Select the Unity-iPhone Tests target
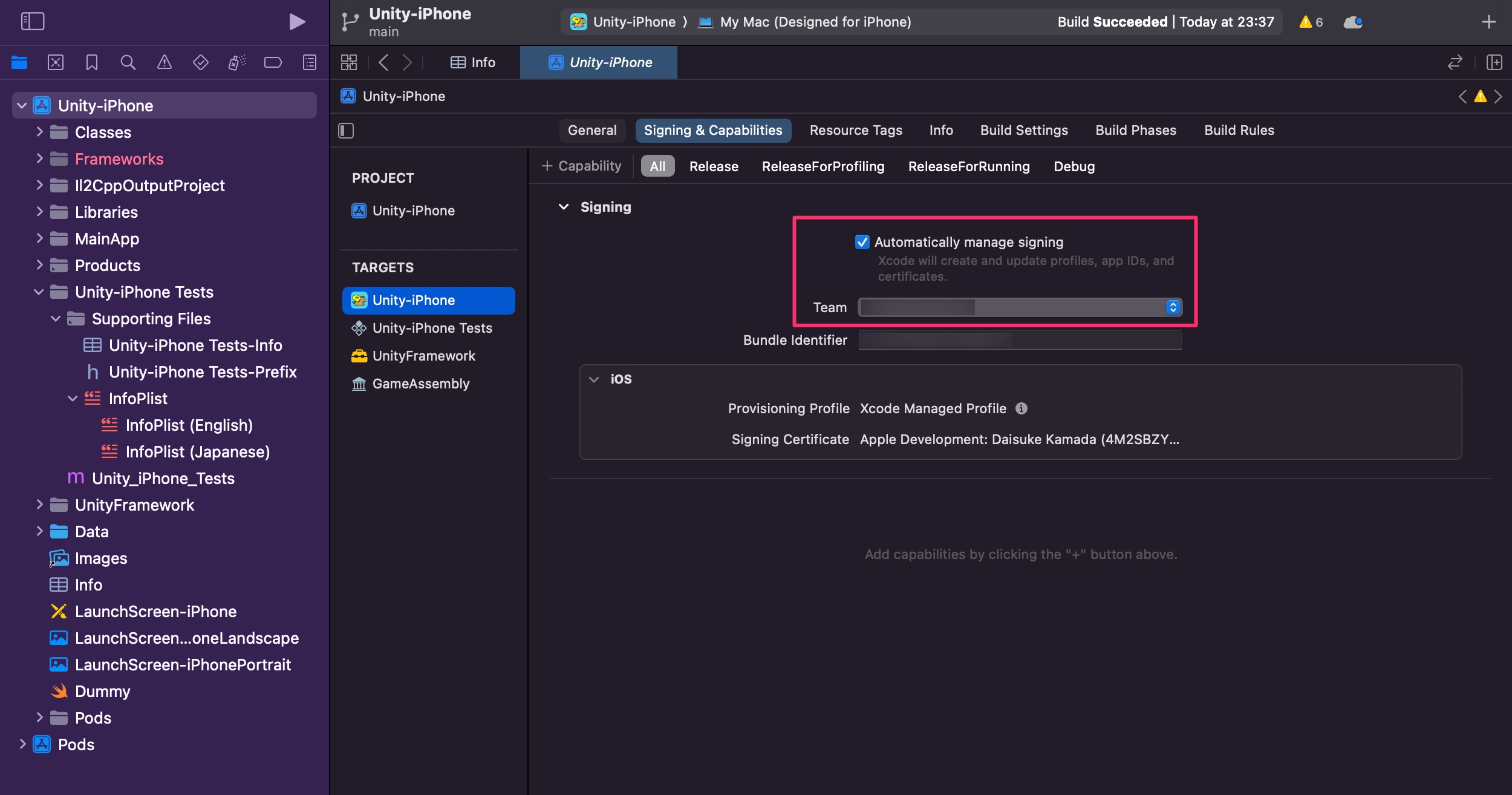The height and width of the screenshot is (795, 1512). [x=428, y=328]
